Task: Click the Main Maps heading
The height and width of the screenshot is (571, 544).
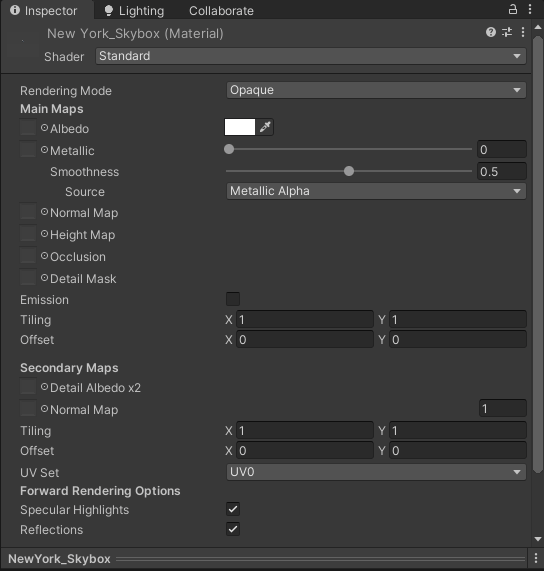Action: click(x=51, y=109)
